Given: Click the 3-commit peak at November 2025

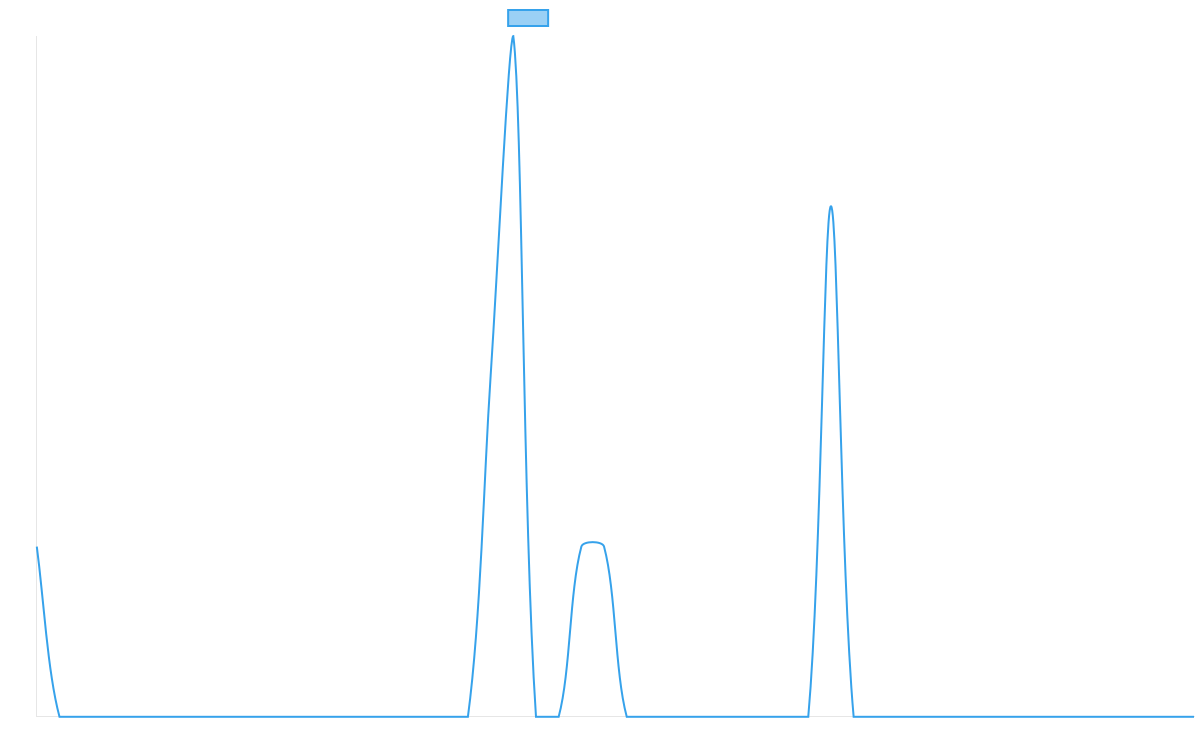Looking at the screenshot, I should (x=830, y=207).
